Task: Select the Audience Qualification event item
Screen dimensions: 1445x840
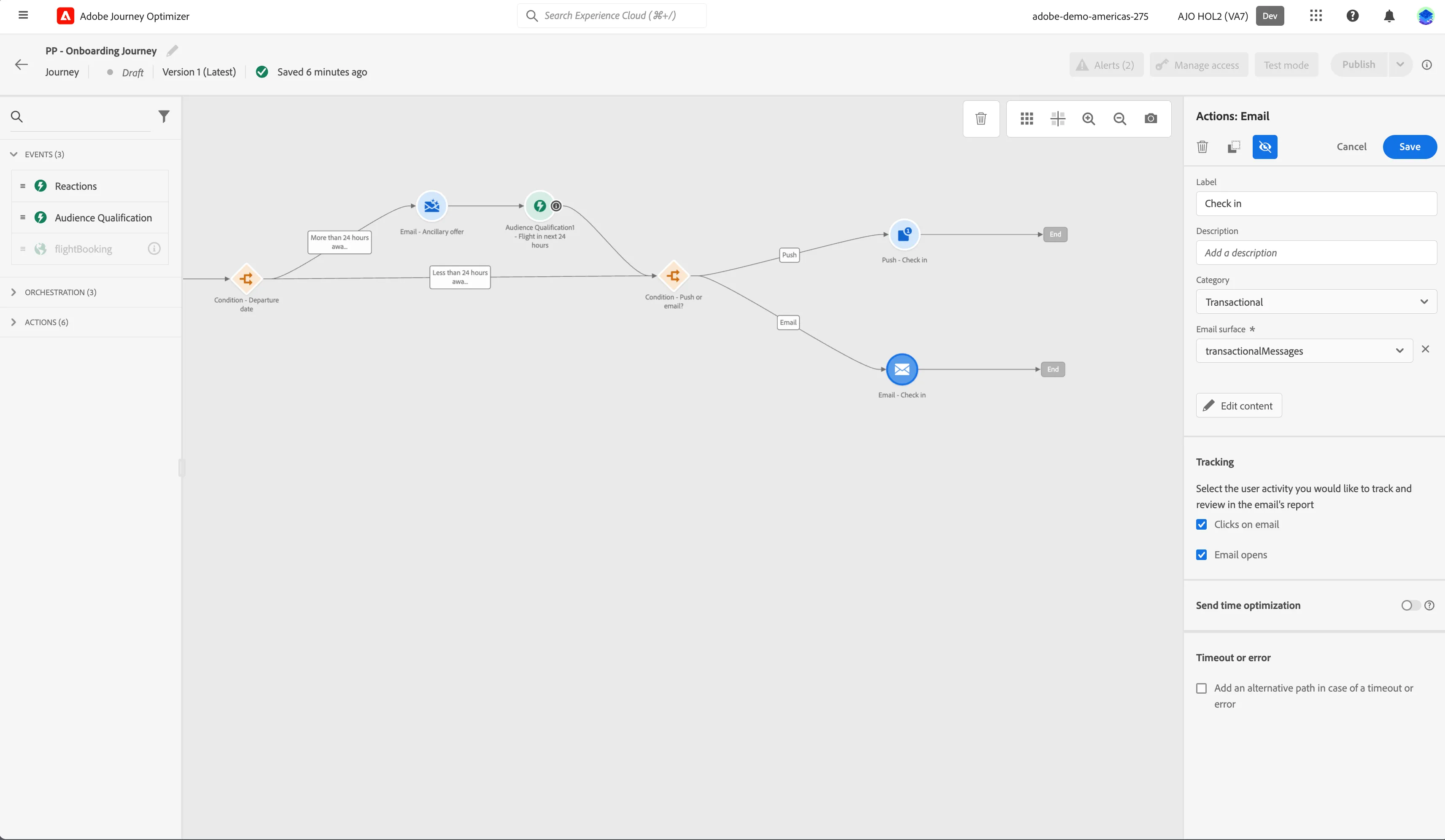Action: click(90, 217)
